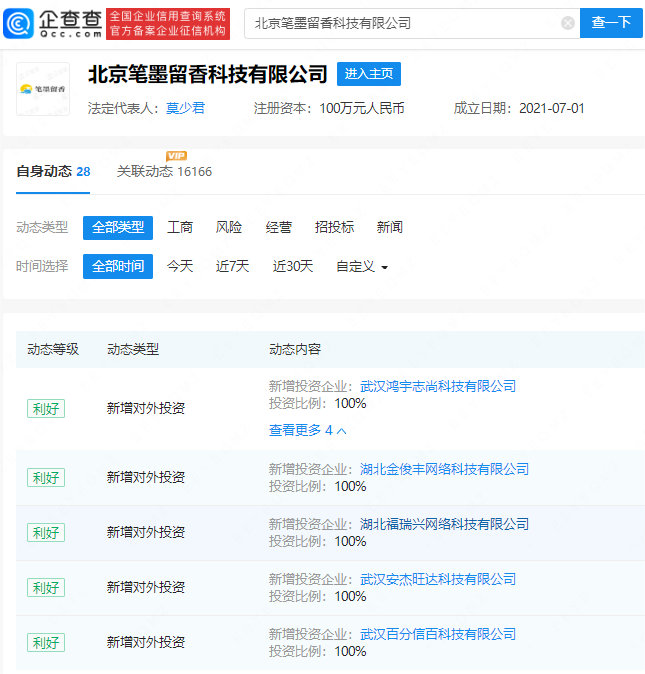Open 武汉百分信百科技有限公司 link
The width and height of the screenshot is (645, 674).
click(438, 634)
